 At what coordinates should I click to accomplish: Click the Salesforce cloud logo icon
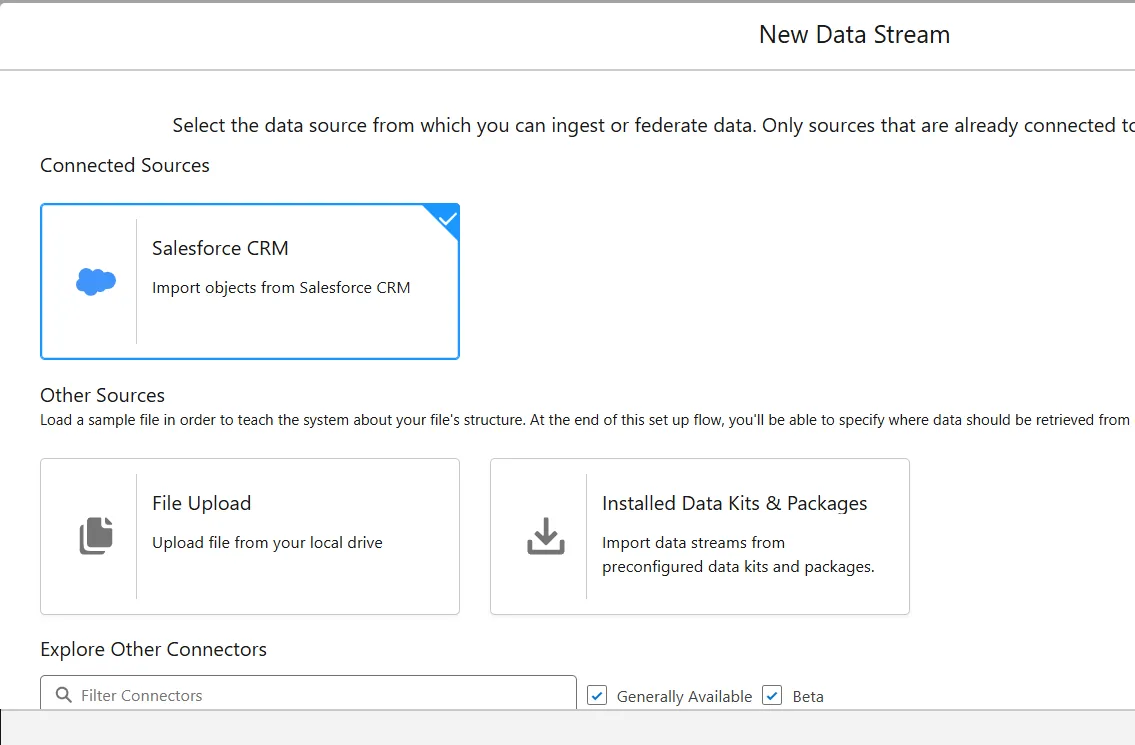[x=96, y=282]
